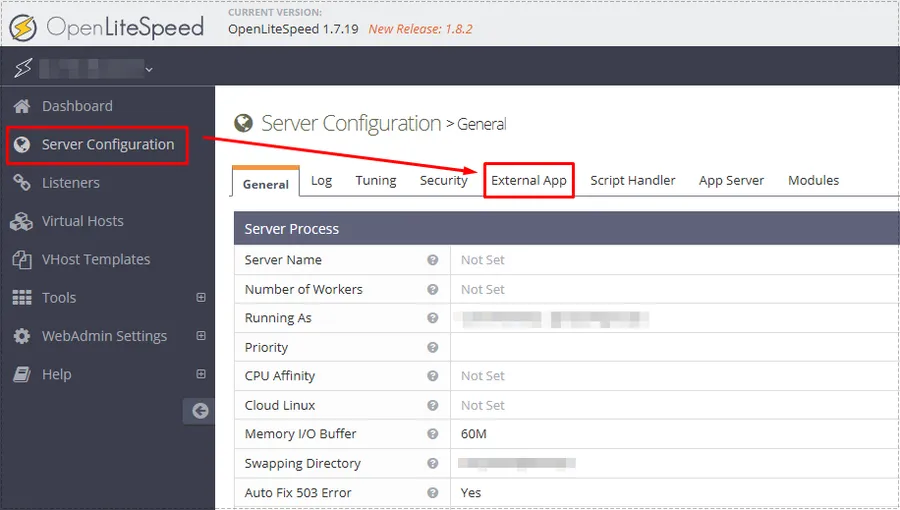900x510 pixels.
Task: Switch to the Security tab
Action: point(444,181)
